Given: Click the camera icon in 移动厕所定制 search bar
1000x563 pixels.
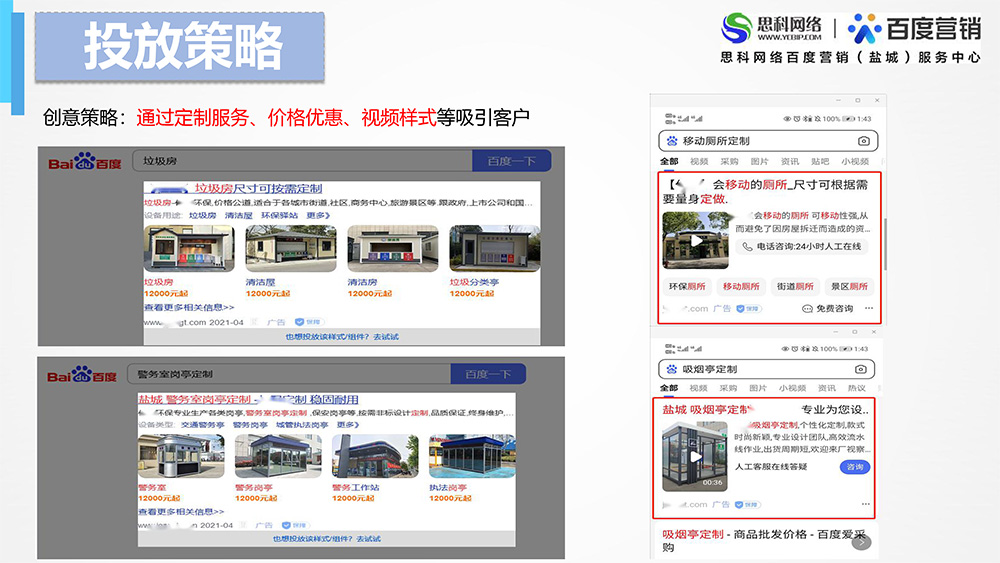Looking at the screenshot, I should pos(863,141).
